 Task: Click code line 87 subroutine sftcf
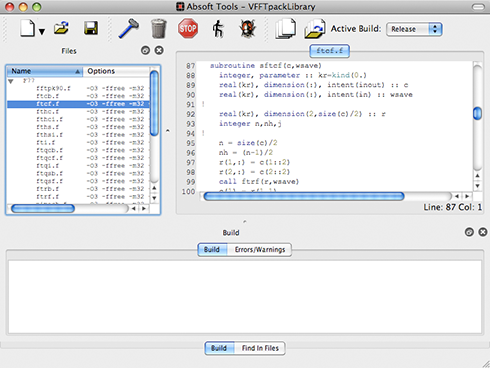click(266, 66)
